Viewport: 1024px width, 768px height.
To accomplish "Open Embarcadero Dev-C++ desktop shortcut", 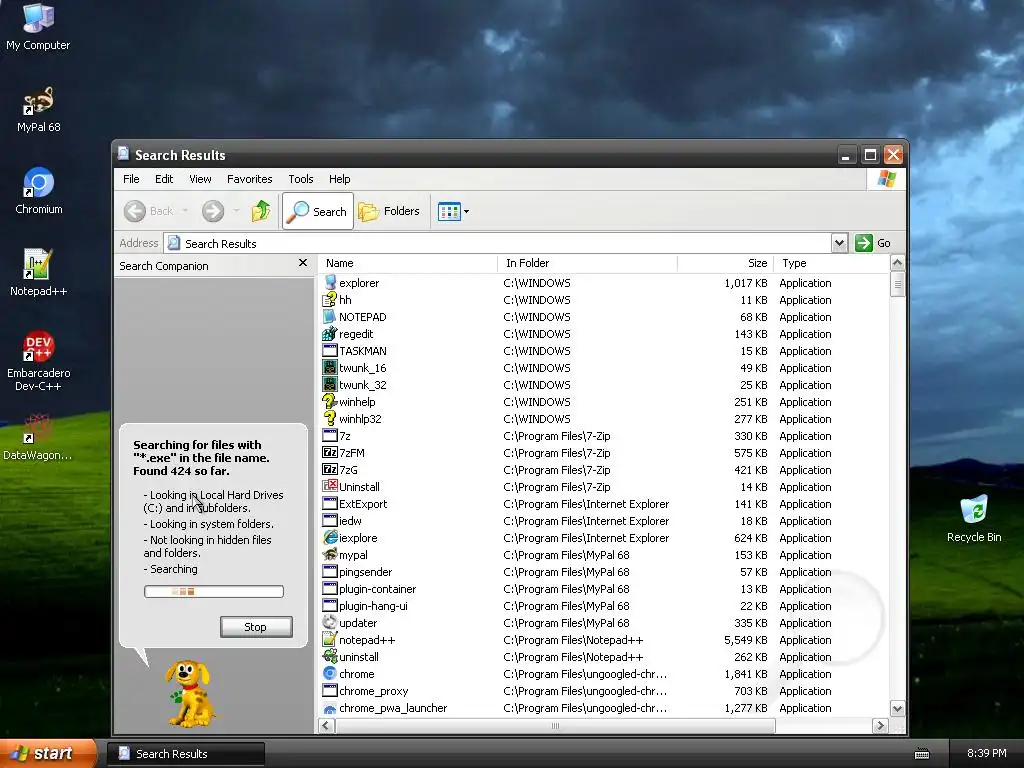I will point(38,360).
